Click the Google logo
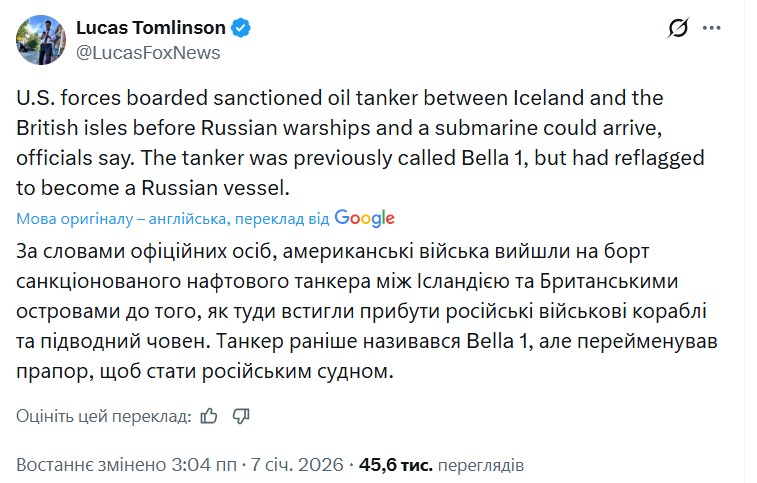This screenshot has height=483, width=757. 365,217
